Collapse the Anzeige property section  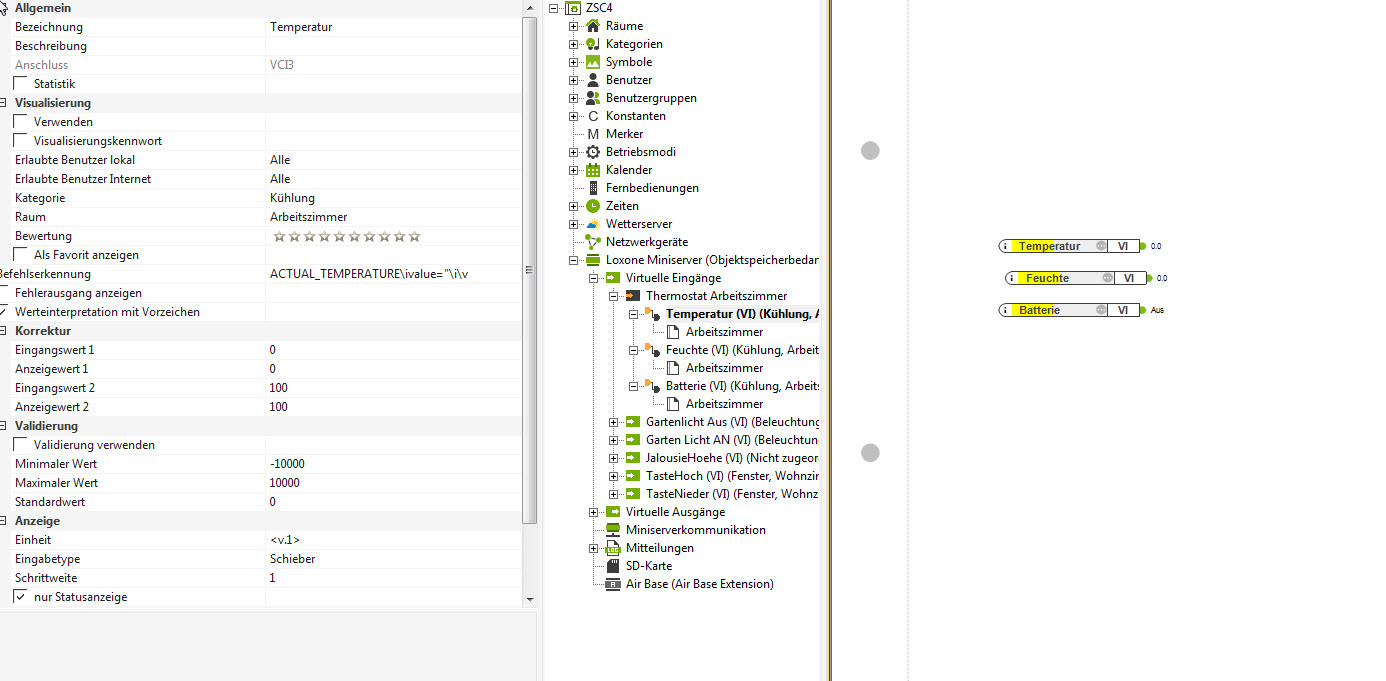pyautogui.click(x=4, y=521)
